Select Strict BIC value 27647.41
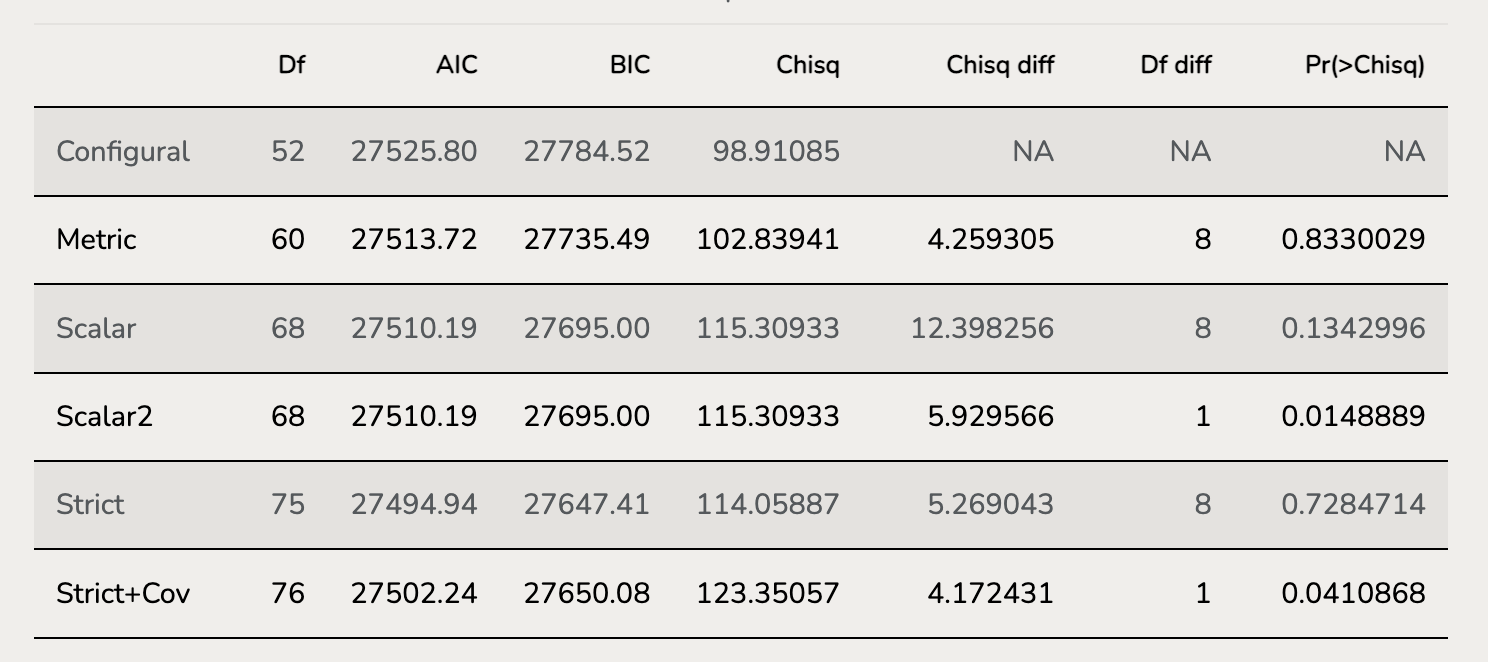This screenshot has width=1488, height=662. coord(586,504)
